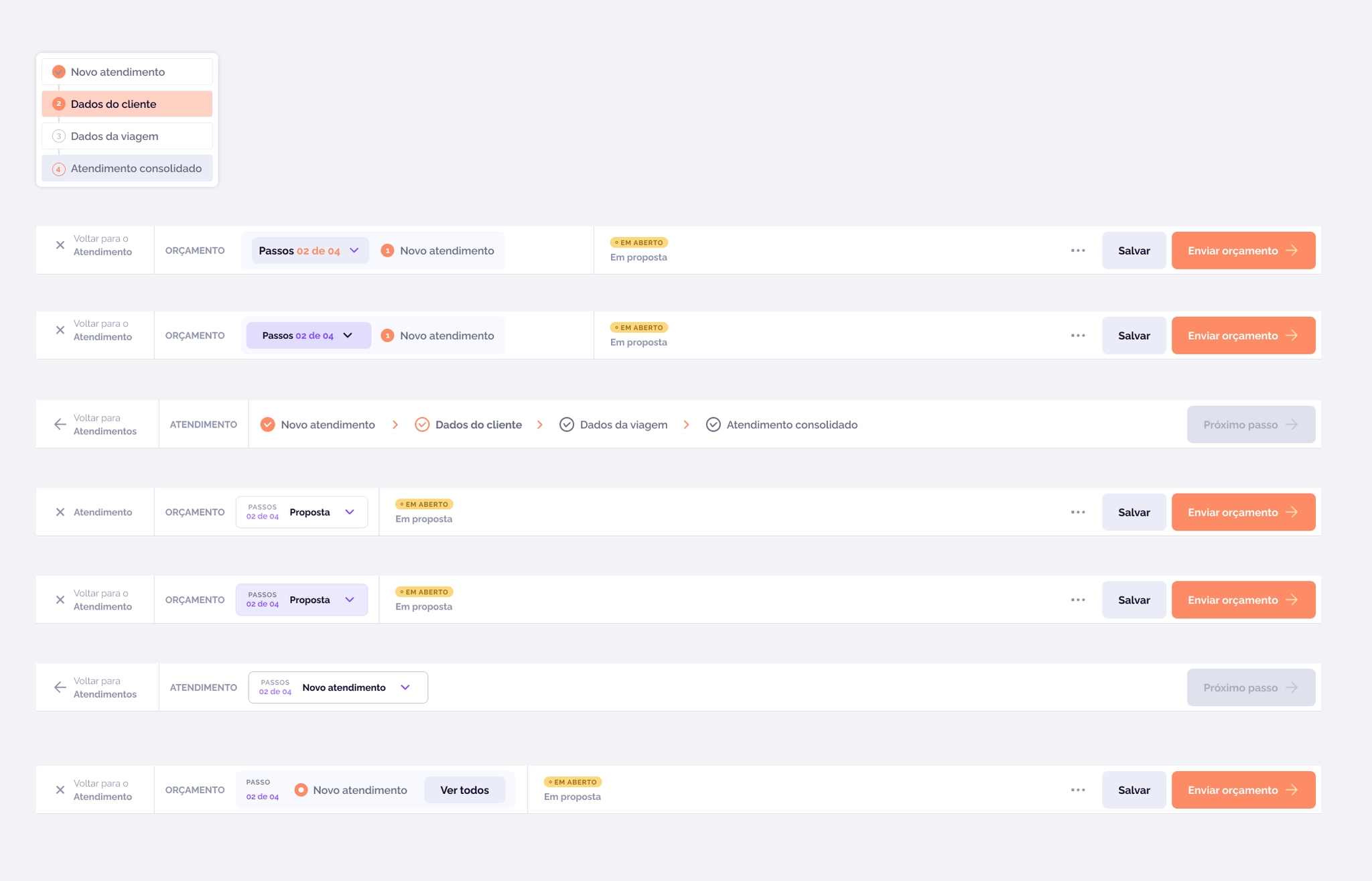Click Em Aberto status badge in last bar
1372x881 pixels.
(x=573, y=782)
